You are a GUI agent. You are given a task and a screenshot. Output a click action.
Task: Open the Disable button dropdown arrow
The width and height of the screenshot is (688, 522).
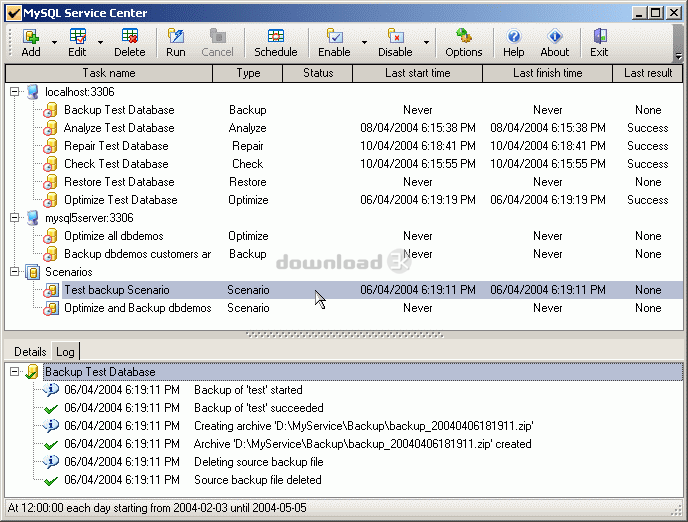click(x=426, y=43)
